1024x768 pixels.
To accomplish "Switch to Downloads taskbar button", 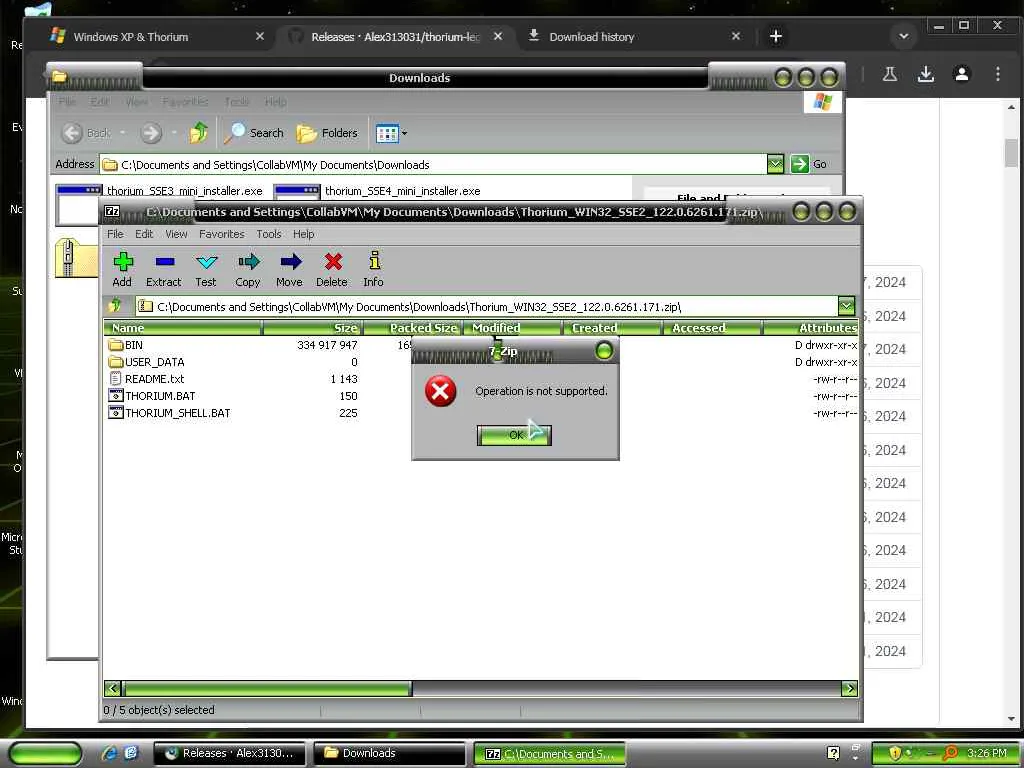I will 389,753.
